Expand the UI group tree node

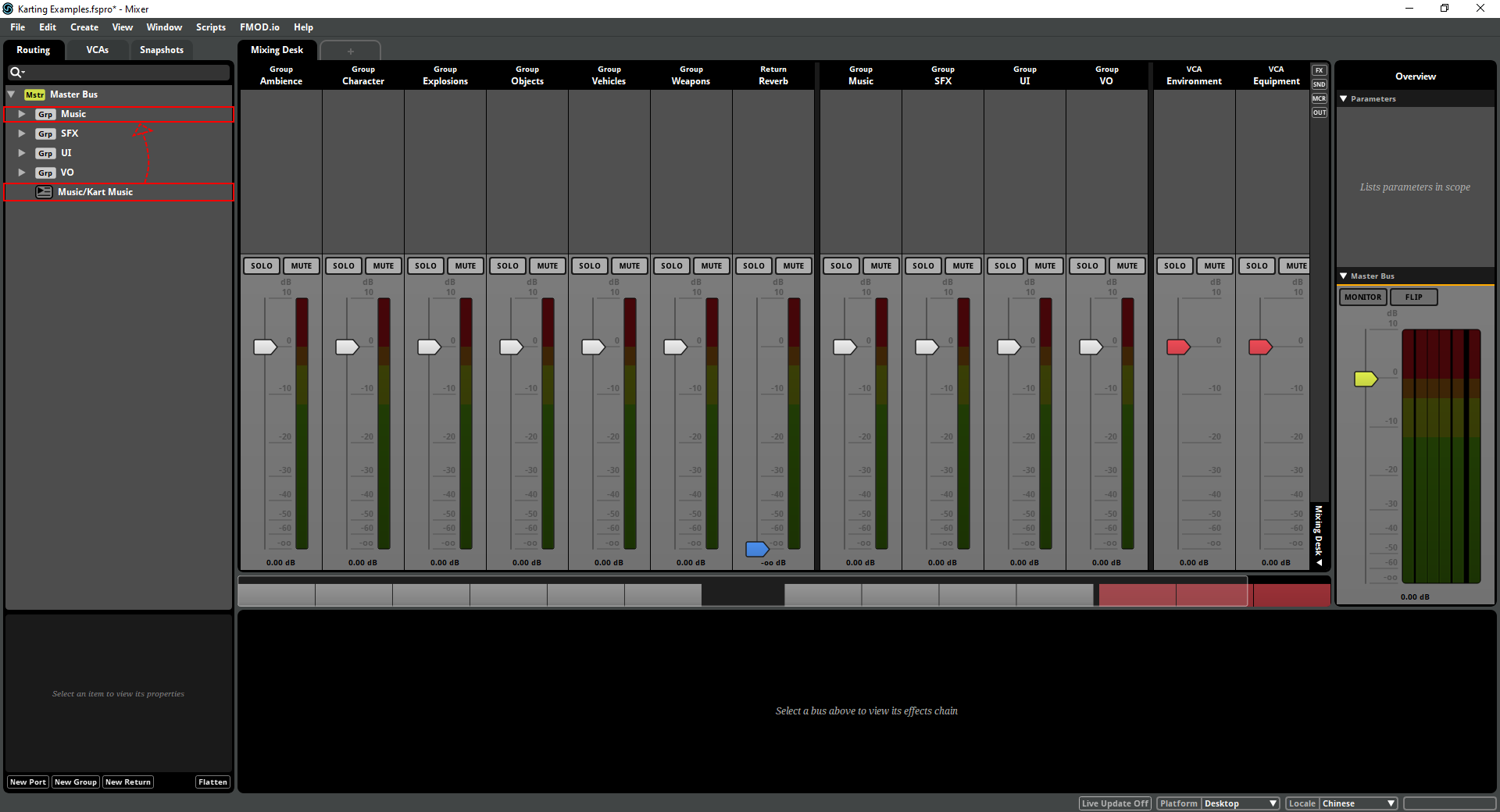pos(22,153)
